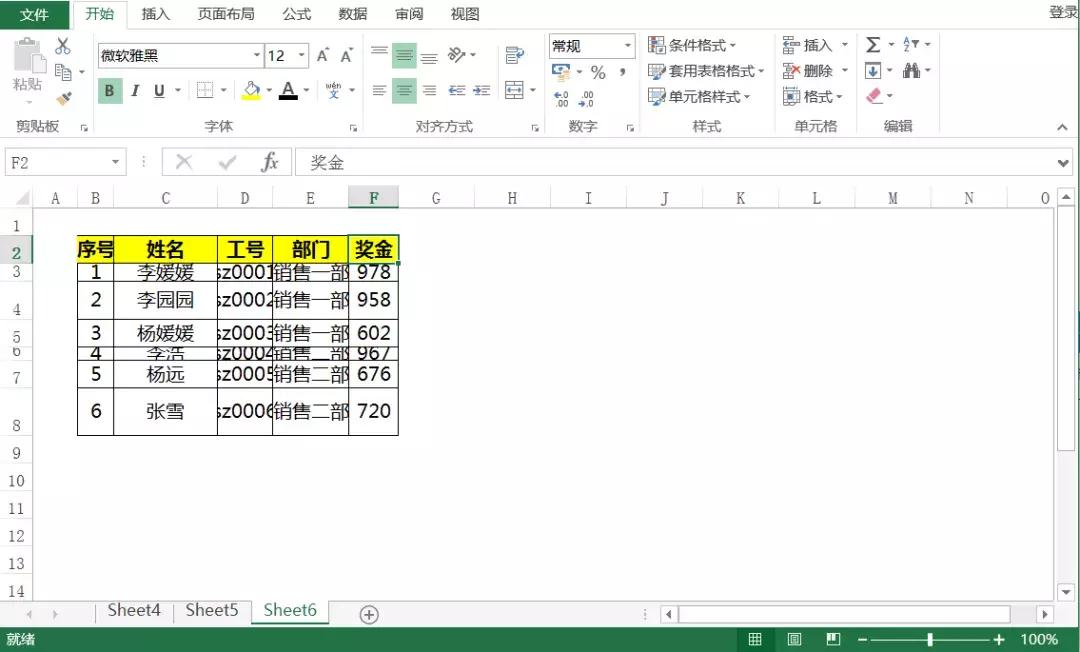Switch to the 插入 ribbon tab
Viewport: 1080px width, 652px height.
tap(156, 14)
